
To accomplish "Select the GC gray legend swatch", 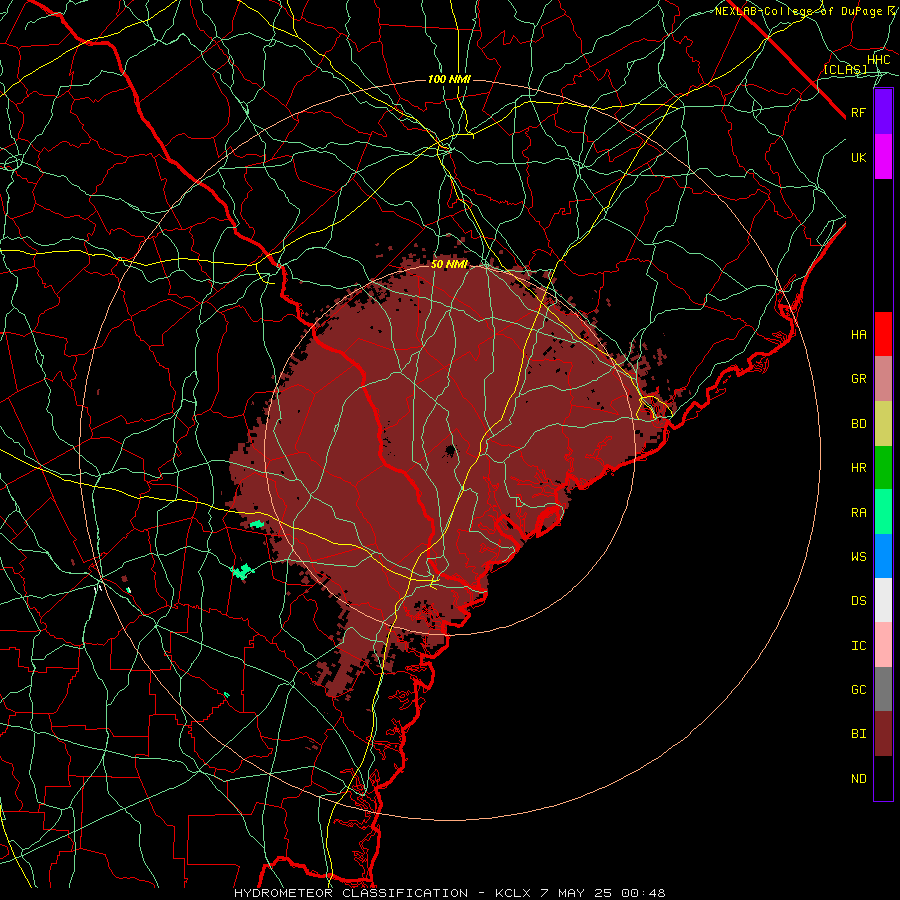I will click(883, 689).
